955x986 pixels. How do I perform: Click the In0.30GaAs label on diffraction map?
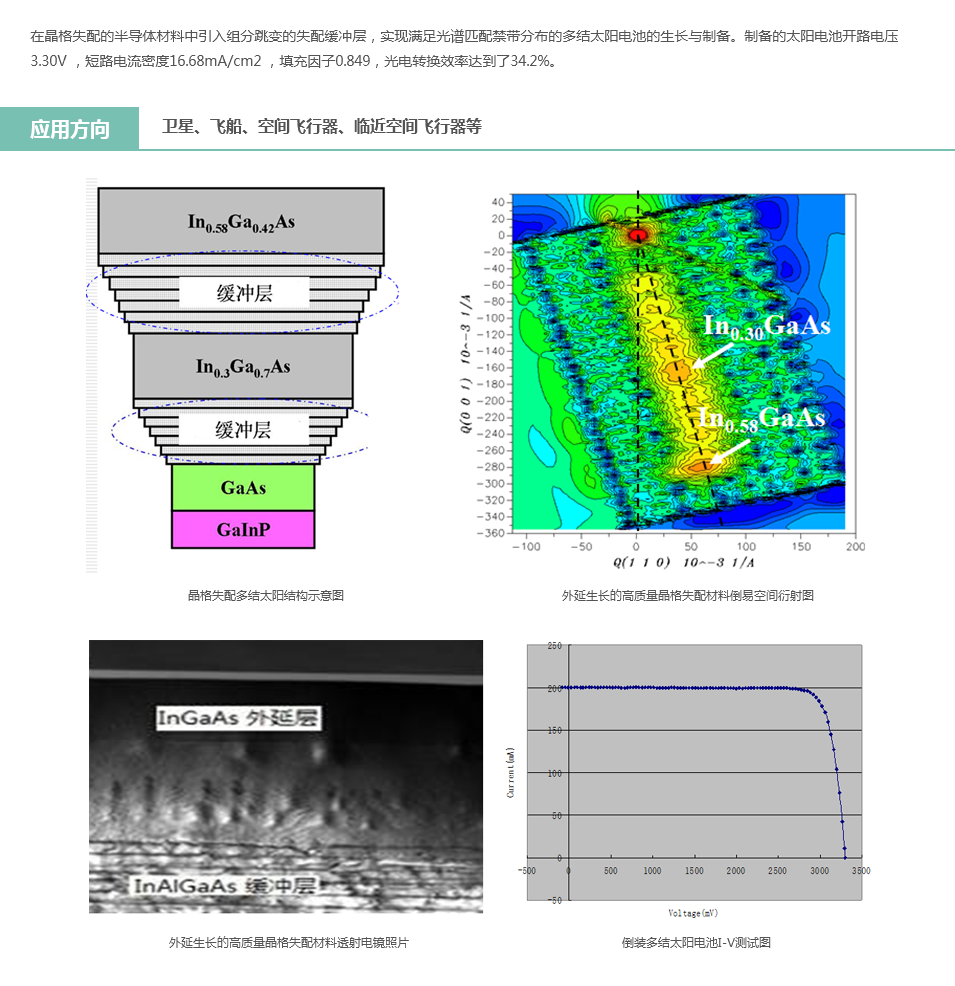tap(766, 326)
